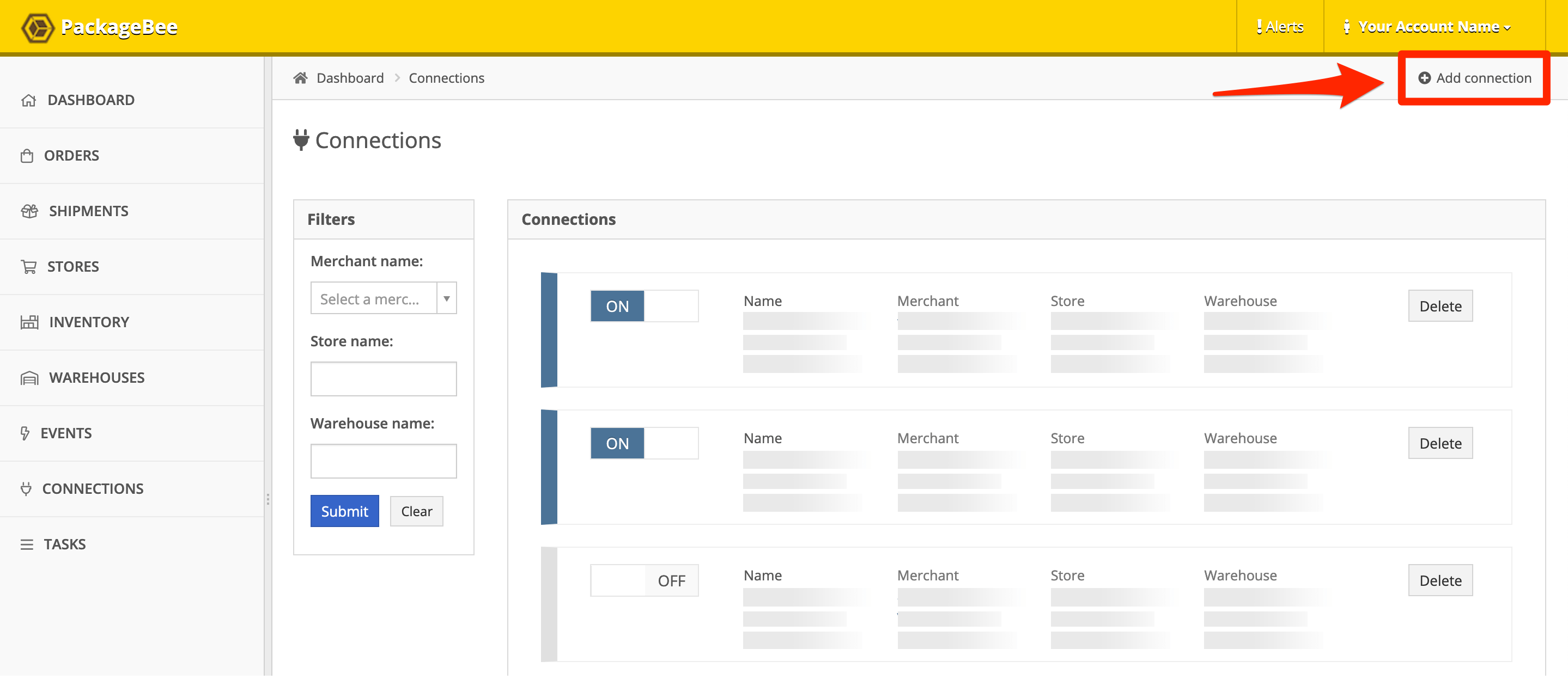Toggle the second connection's ON switch

(644, 444)
